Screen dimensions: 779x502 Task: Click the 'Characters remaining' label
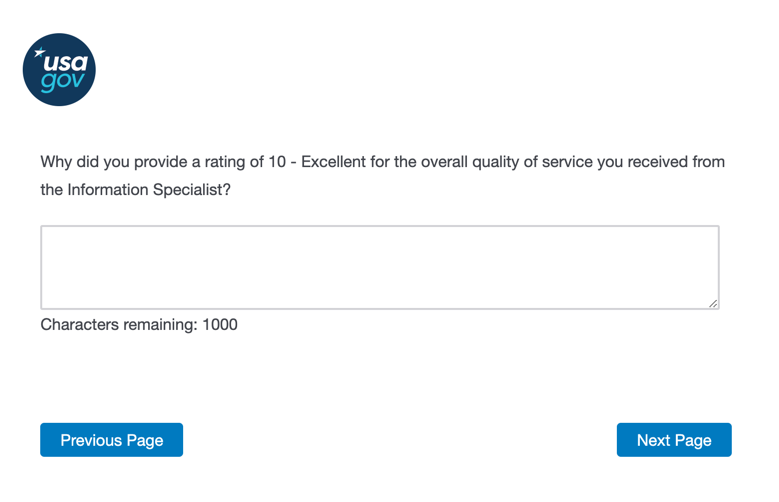119,324
